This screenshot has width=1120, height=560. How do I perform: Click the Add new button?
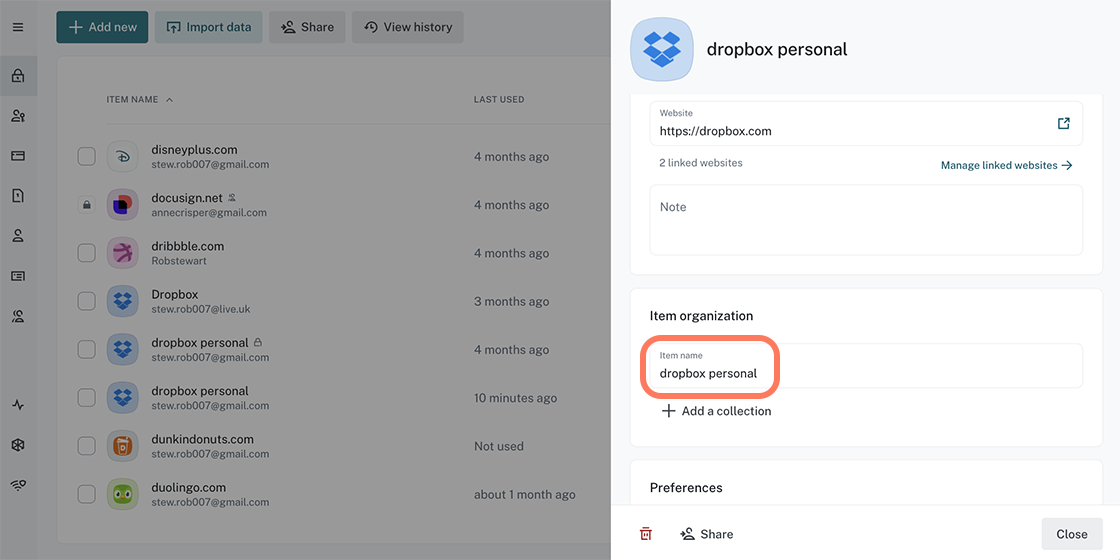[102, 27]
